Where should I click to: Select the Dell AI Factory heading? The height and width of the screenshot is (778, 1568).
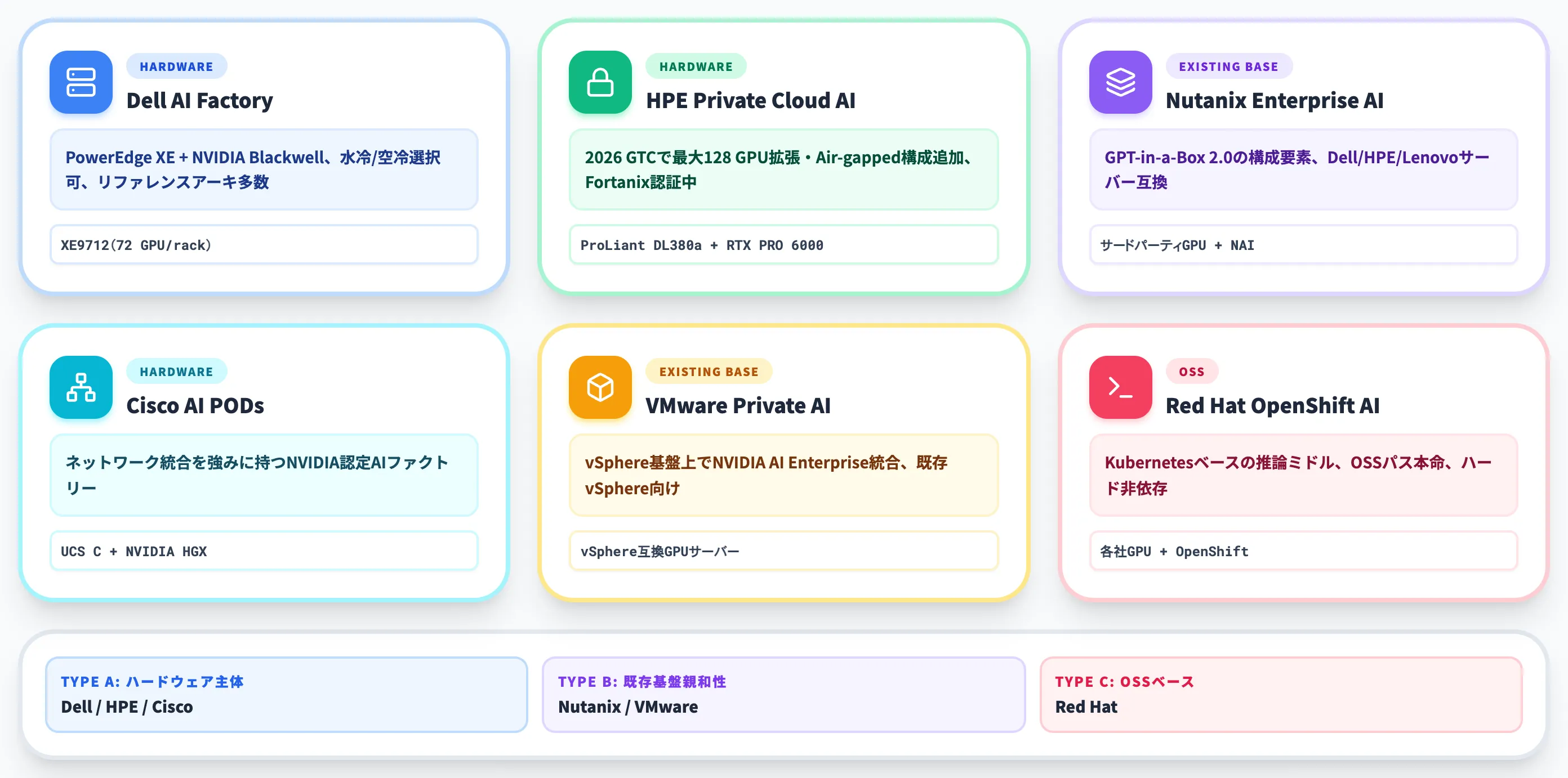coord(199,100)
